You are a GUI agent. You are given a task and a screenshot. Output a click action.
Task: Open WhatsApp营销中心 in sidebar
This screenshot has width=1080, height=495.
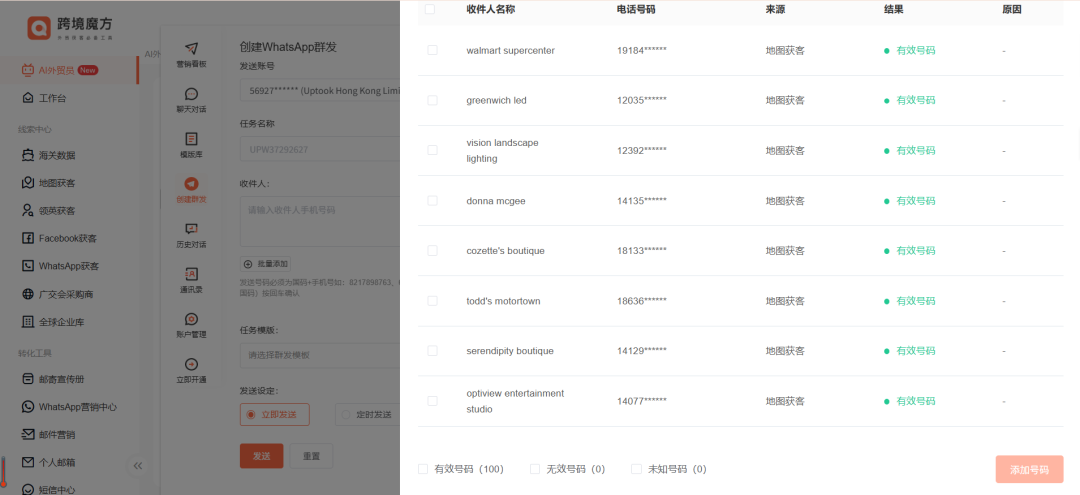[69, 407]
